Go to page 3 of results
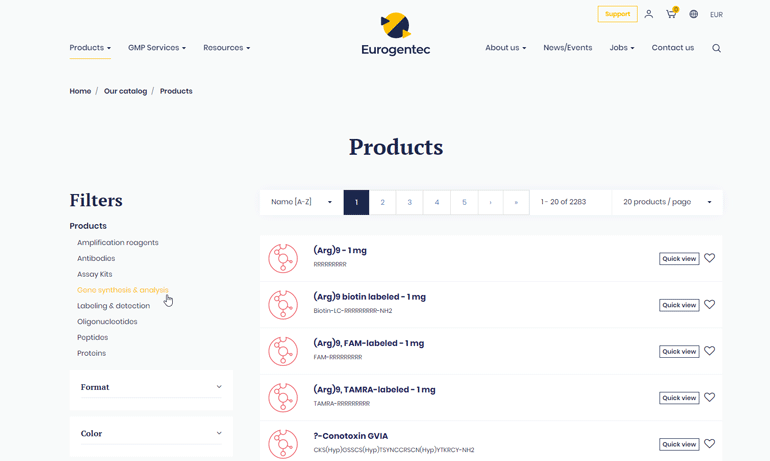The image size is (770, 461). coord(409,202)
